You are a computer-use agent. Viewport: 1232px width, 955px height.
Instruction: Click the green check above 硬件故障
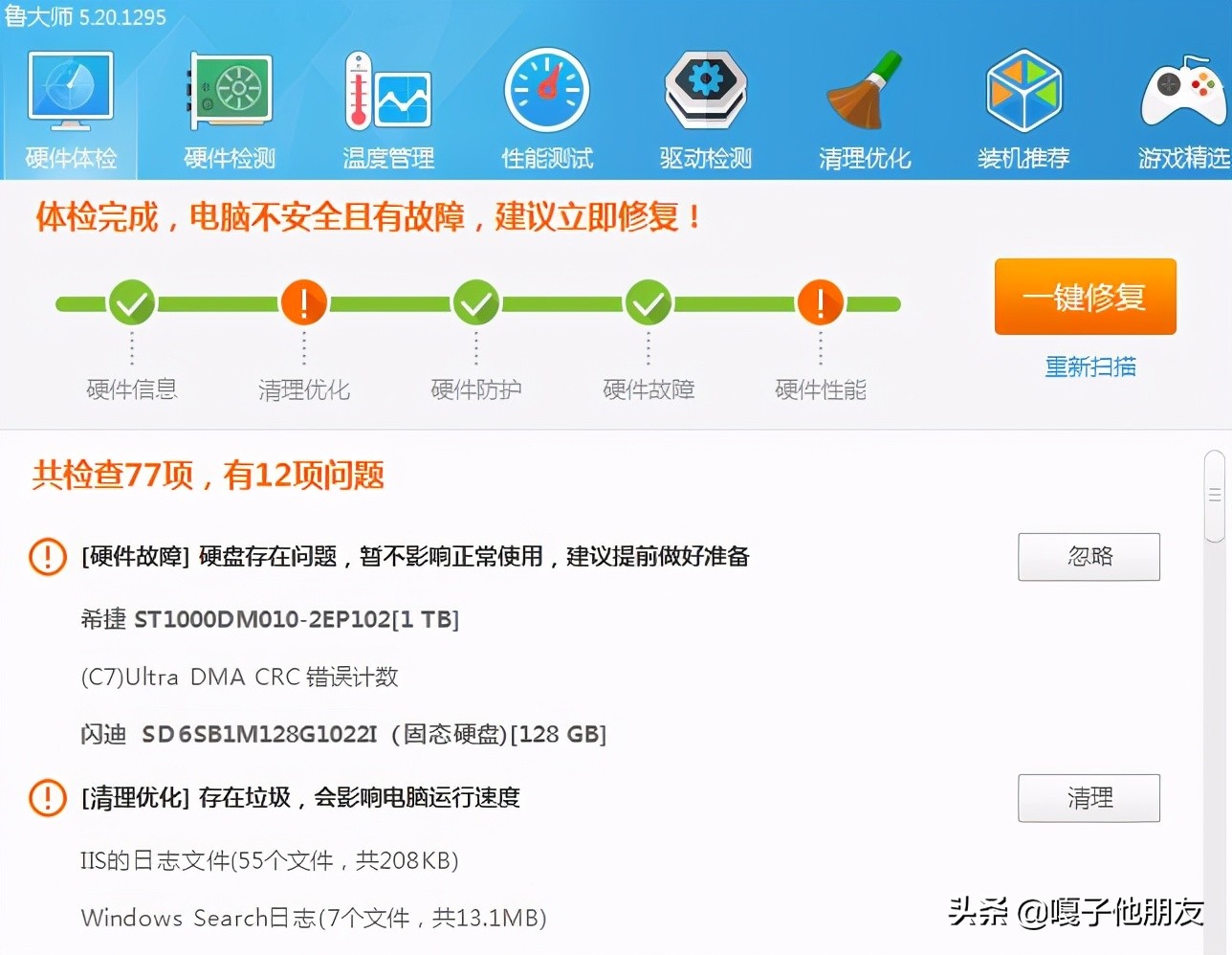[x=649, y=302]
